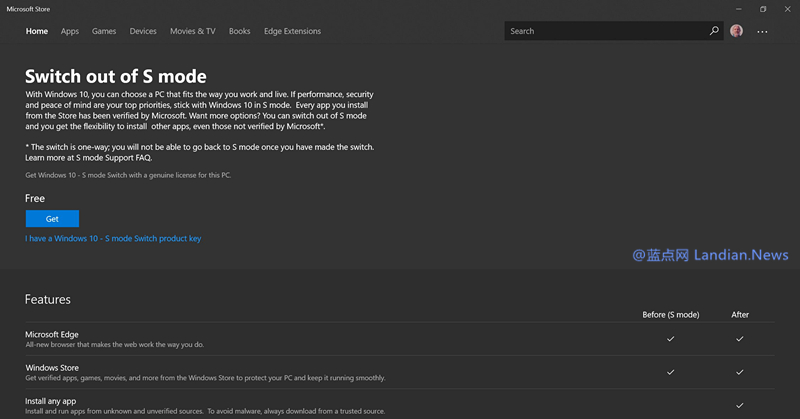Click Microsoft Edge checkmark in Before column
Screen dimensions: 800x419
pyautogui.click(x=670, y=339)
